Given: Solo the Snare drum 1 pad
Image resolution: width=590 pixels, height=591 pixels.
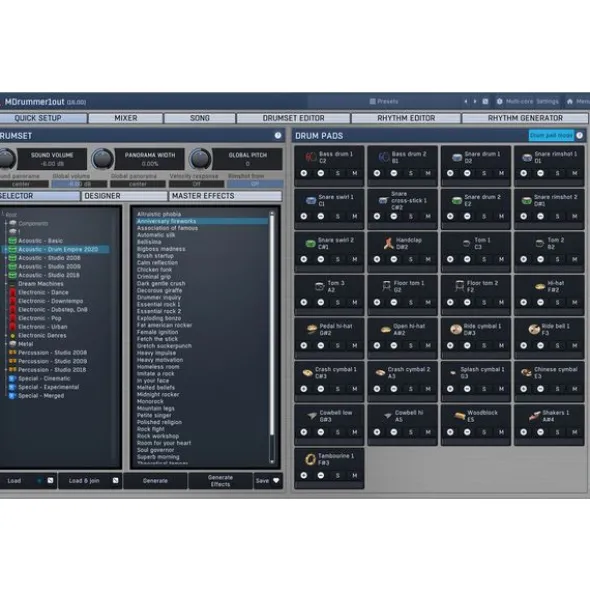Looking at the screenshot, I should [x=484, y=173].
